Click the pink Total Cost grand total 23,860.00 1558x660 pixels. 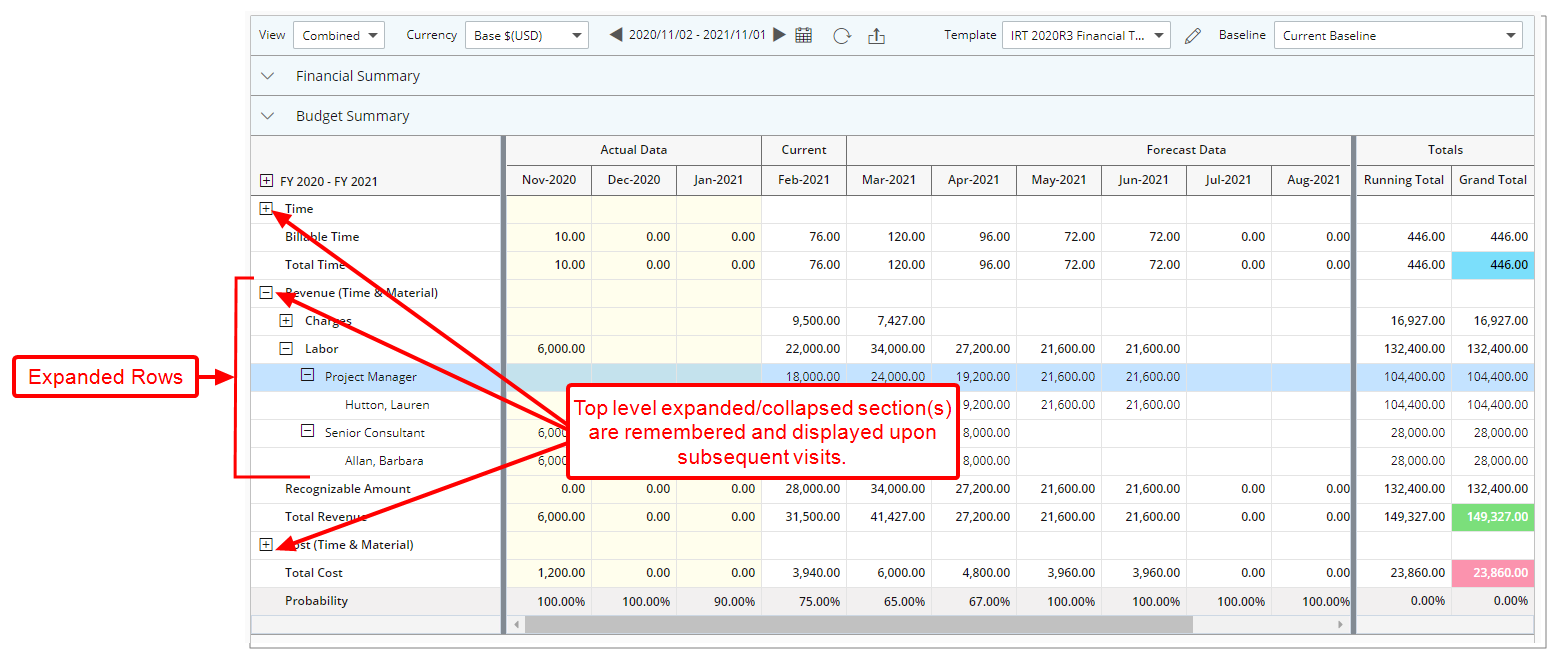[x=1493, y=573]
